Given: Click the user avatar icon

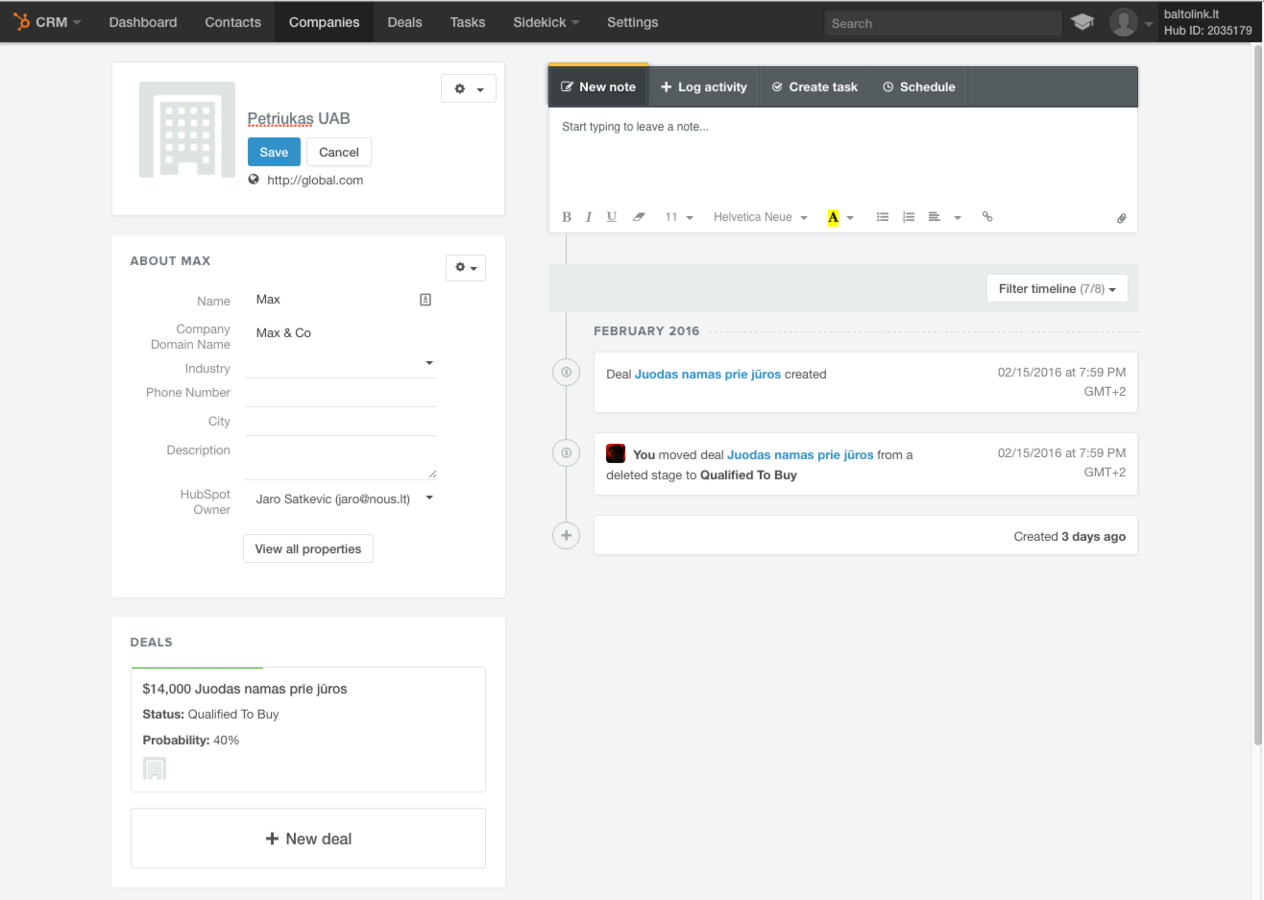Looking at the screenshot, I should (1124, 22).
